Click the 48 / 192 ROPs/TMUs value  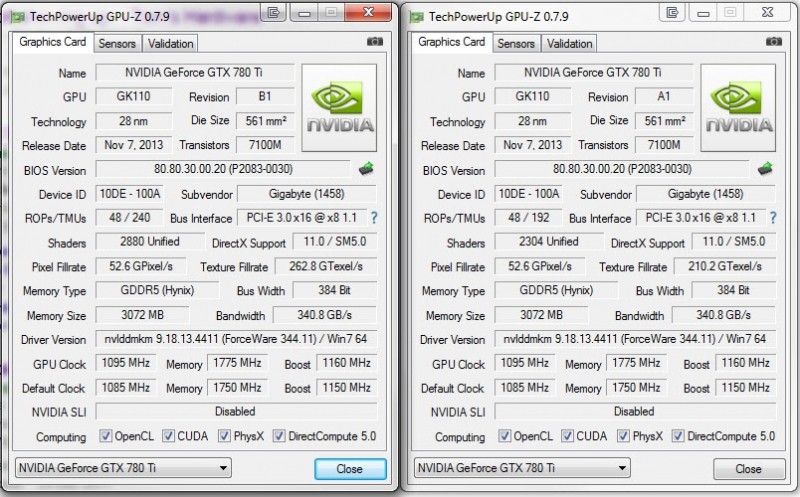(x=529, y=218)
